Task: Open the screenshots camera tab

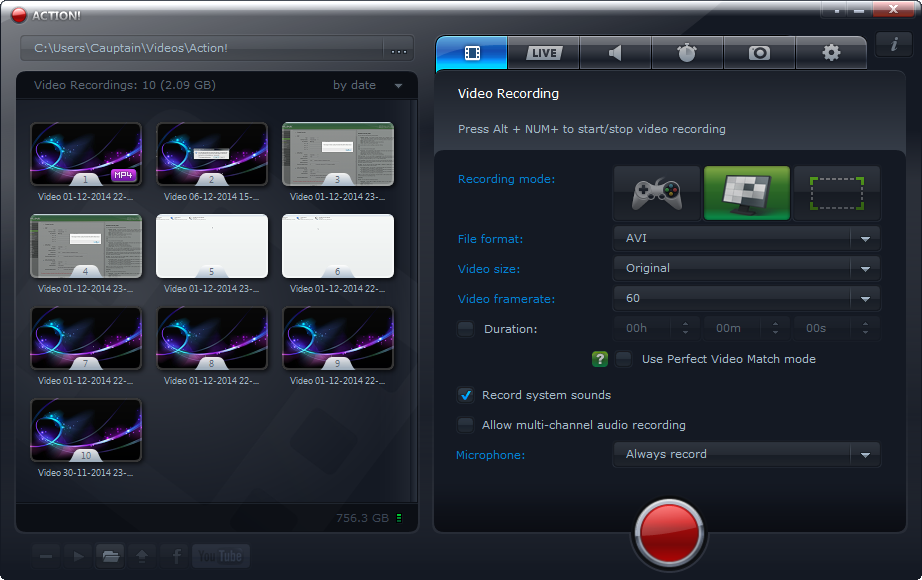Action: (x=759, y=53)
